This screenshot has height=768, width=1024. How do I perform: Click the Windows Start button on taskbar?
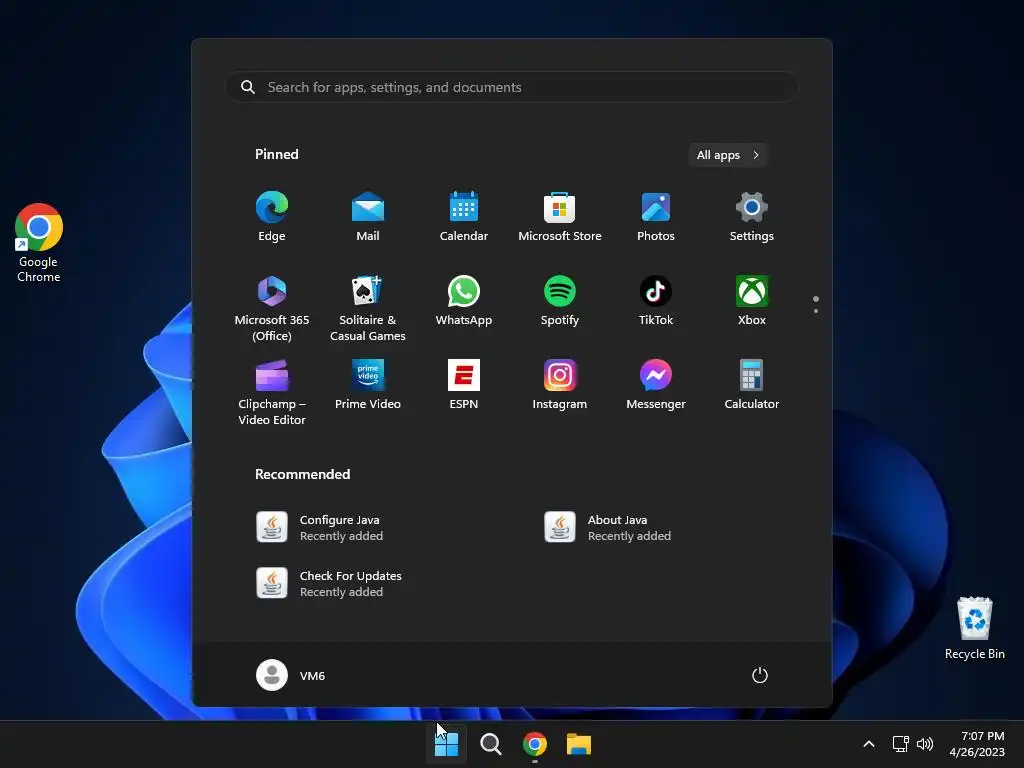coord(446,744)
